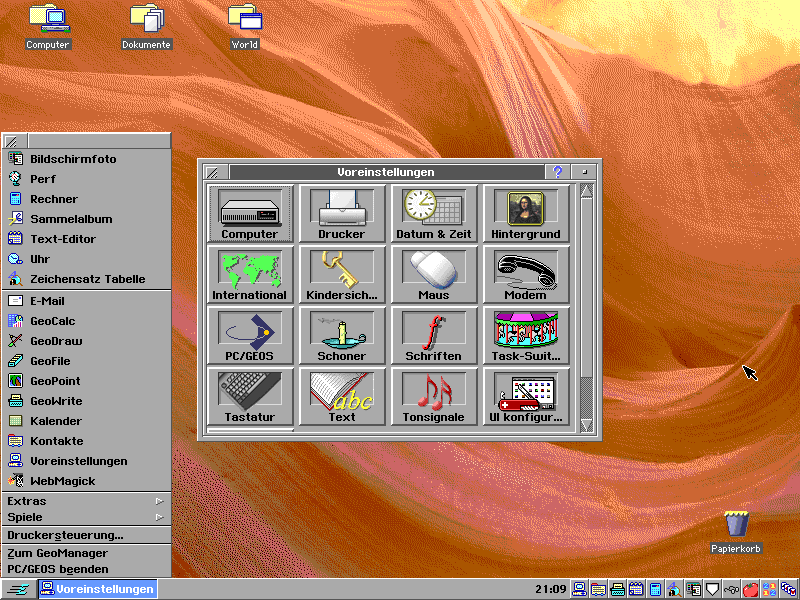
Task: Open the Text settings module
Action: pyautogui.click(x=342, y=396)
